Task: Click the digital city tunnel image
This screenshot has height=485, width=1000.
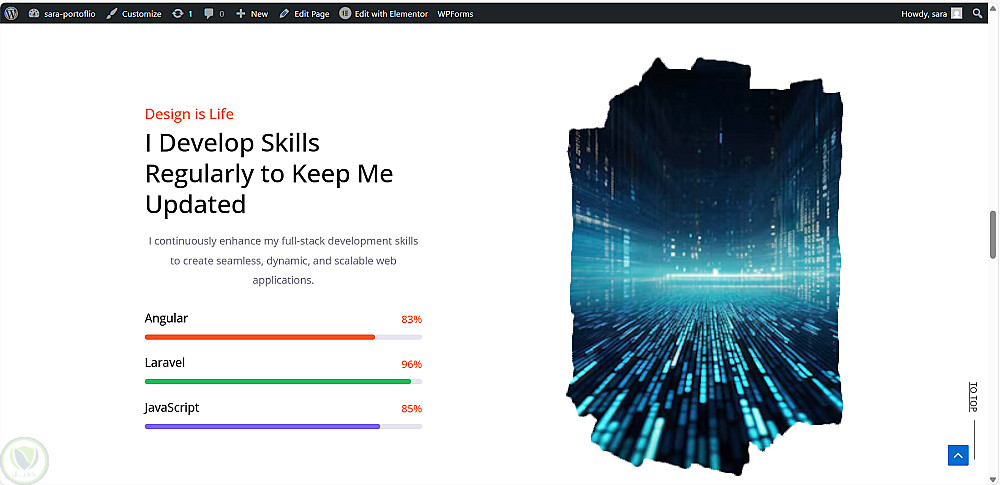Action: (704, 265)
